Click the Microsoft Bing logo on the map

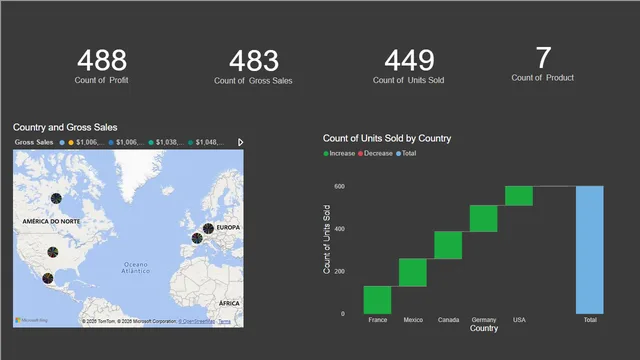31,320
